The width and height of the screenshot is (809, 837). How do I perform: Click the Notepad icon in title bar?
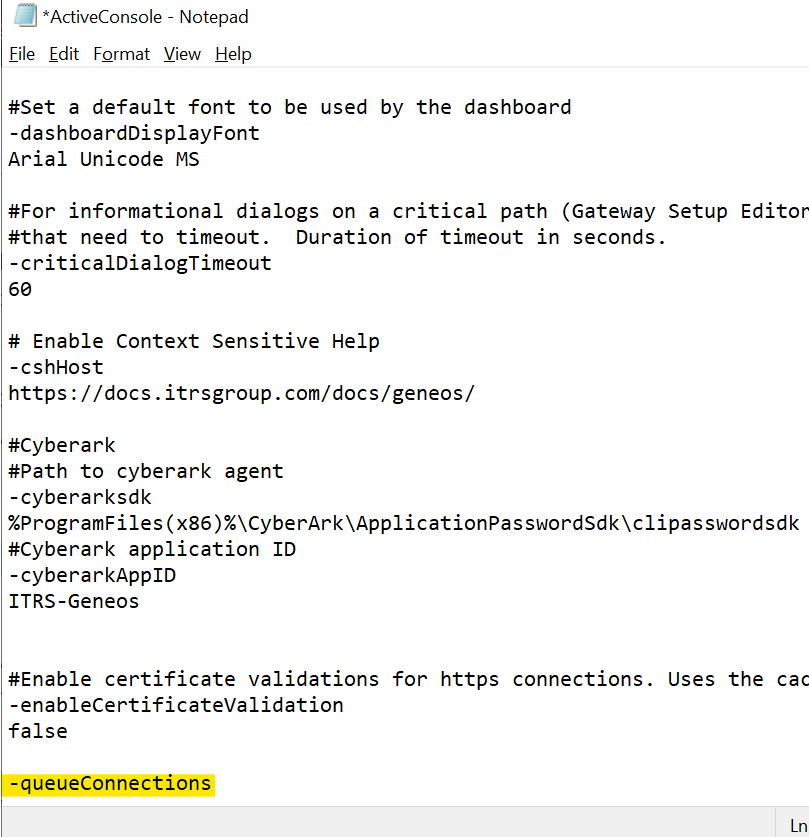(22, 18)
